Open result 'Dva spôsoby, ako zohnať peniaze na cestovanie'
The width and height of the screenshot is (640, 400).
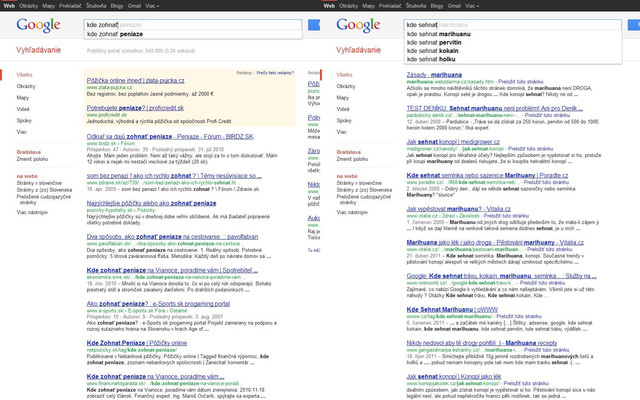point(172,237)
